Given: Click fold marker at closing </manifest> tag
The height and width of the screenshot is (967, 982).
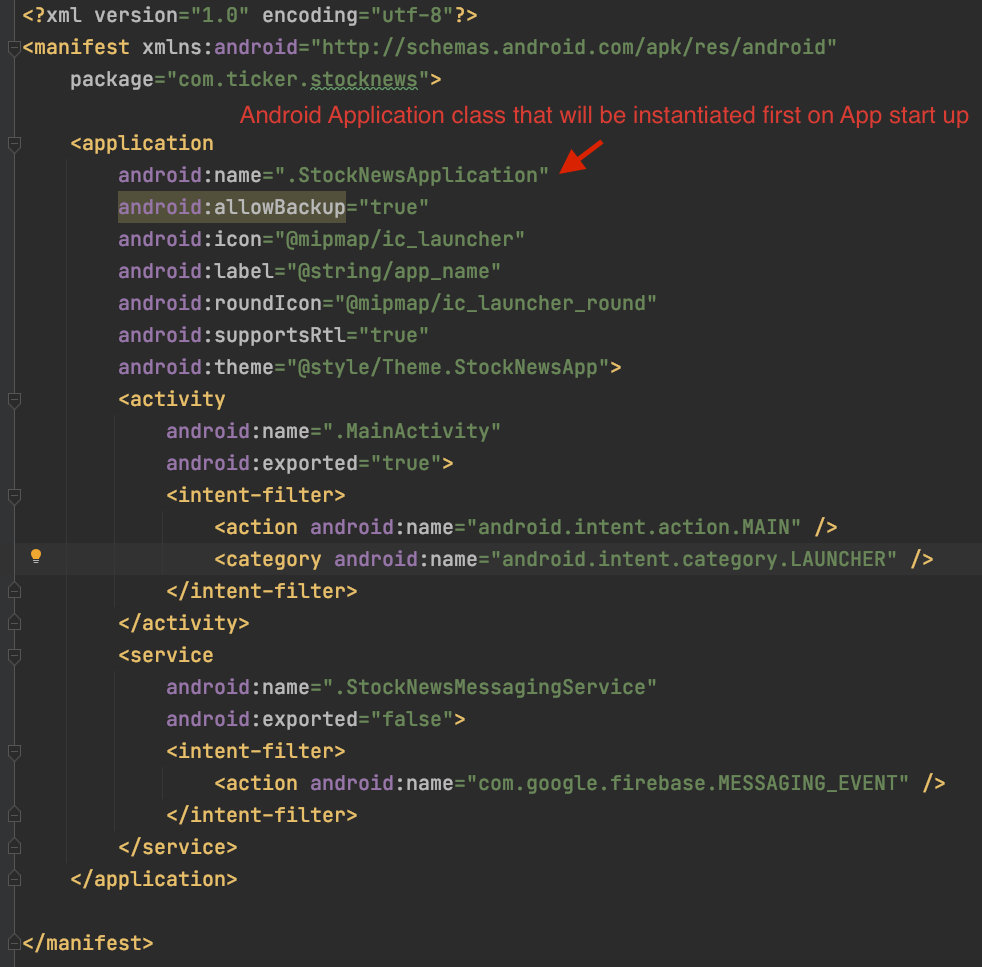Looking at the screenshot, I should (x=14, y=943).
